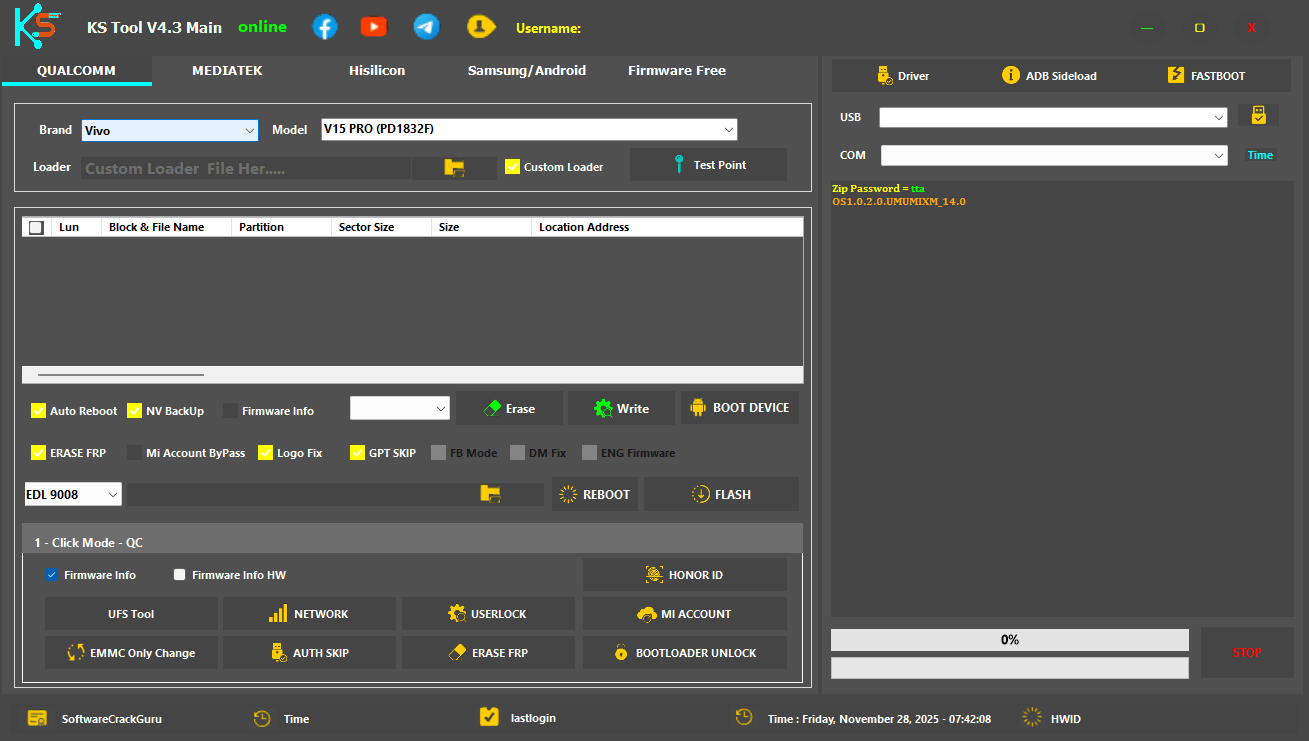Click the progress bar showing 0%

1009,639
